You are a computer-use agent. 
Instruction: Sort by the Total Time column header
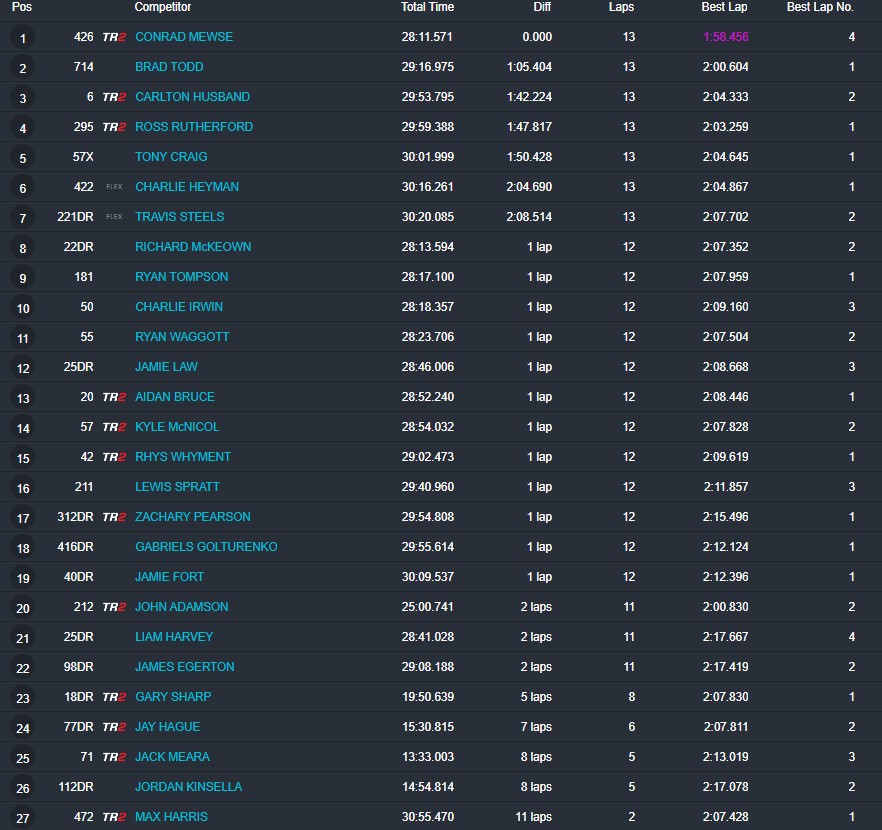tap(427, 7)
